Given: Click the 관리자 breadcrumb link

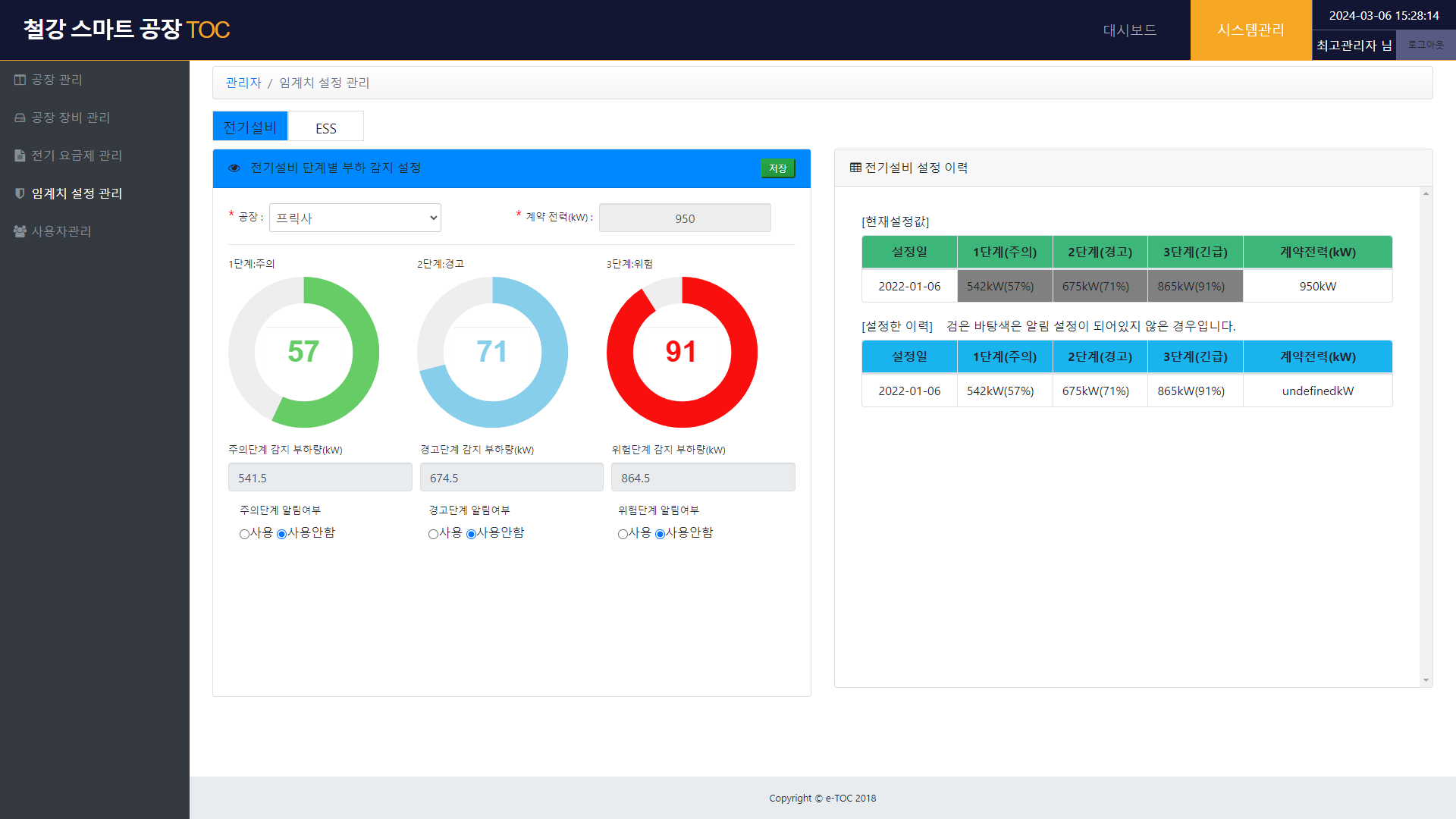Looking at the screenshot, I should point(243,83).
